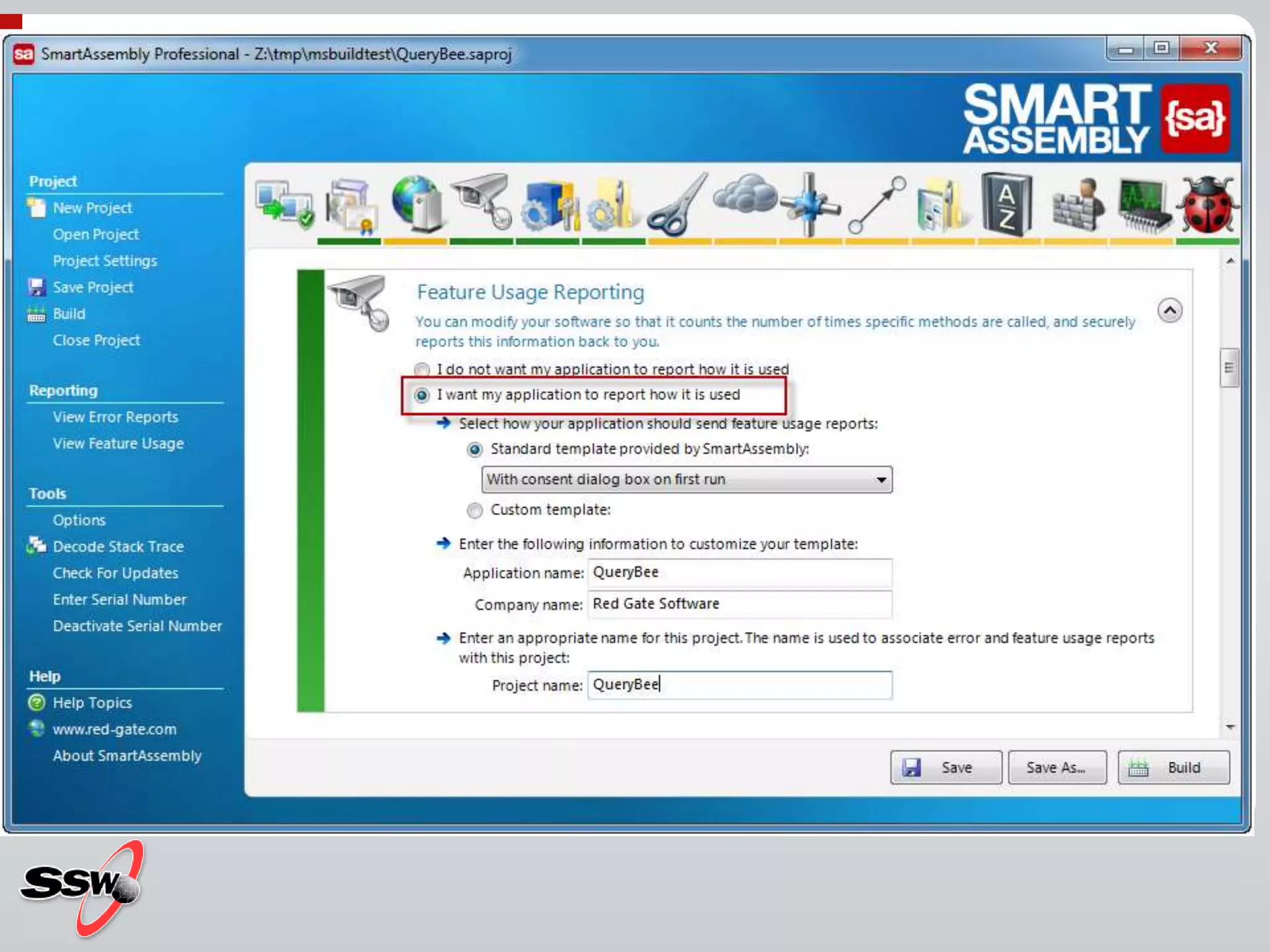Select 'I do not want my application to report'
The image size is (1270, 952).
422,369
